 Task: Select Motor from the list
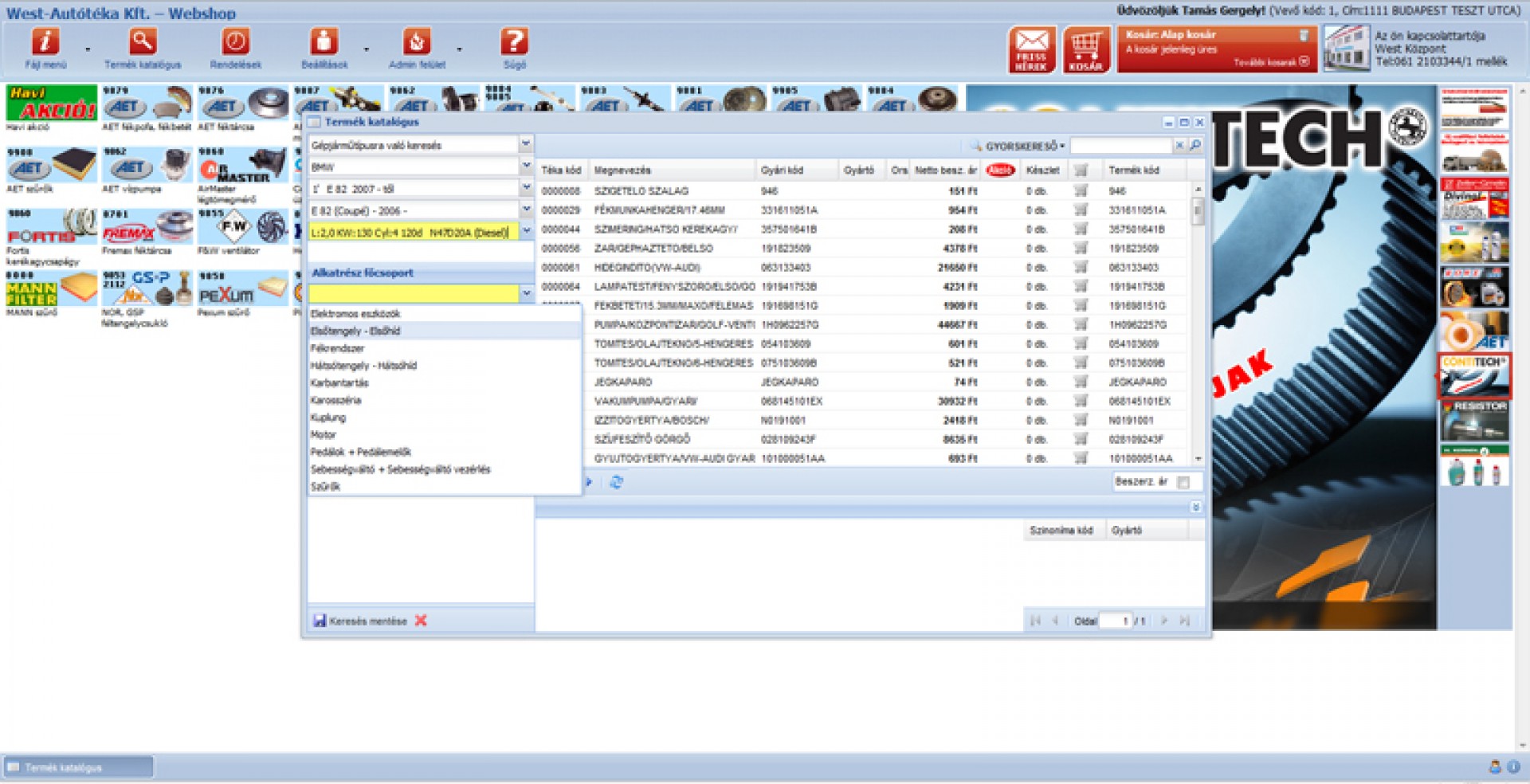(445, 435)
